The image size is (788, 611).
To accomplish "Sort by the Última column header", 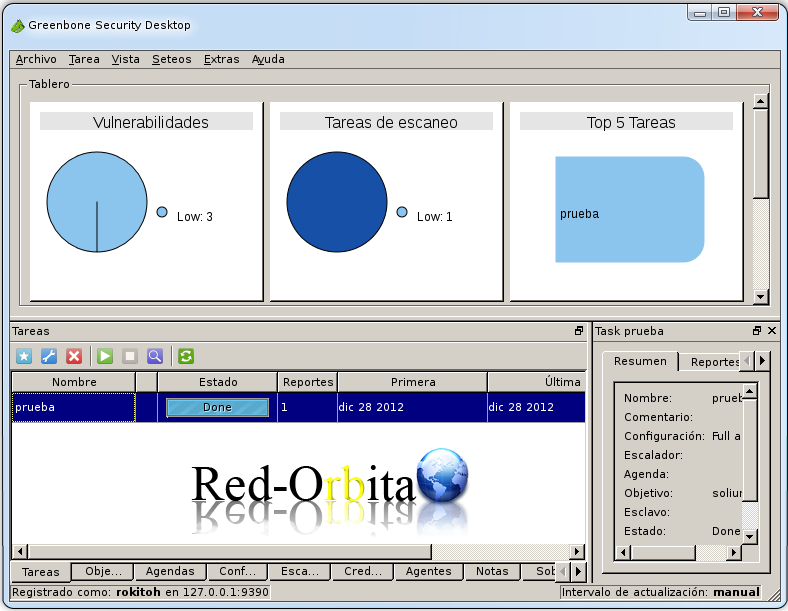I will pos(537,382).
